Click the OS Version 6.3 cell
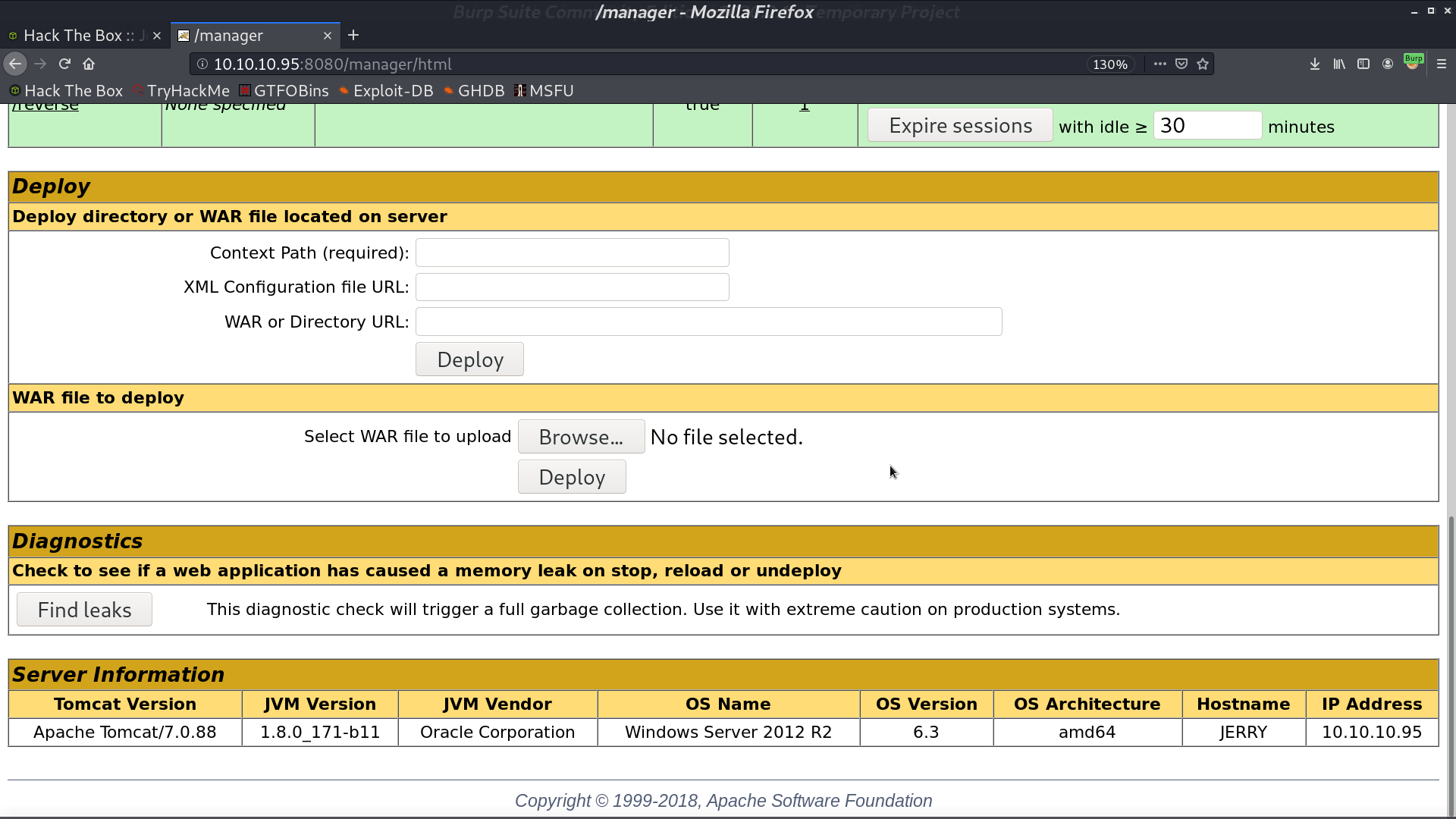The height and width of the screenshot is (819, 1456). click(926, 733)
